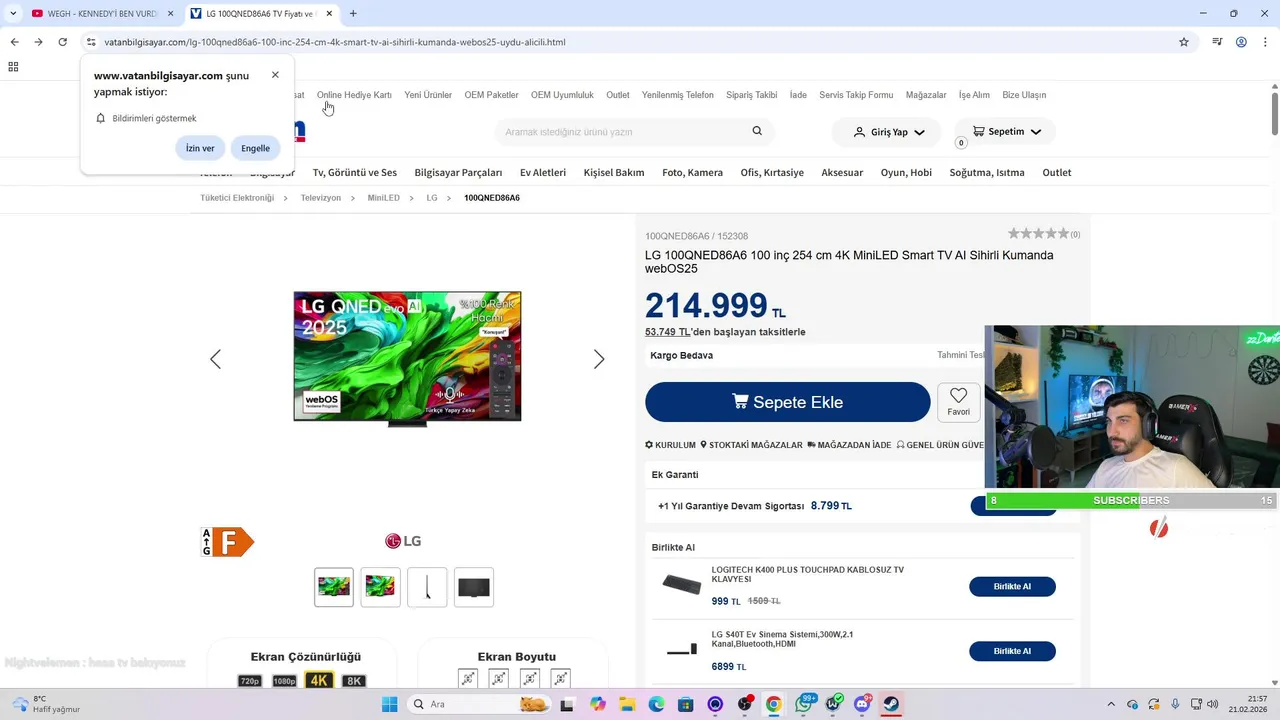Click STOKTAKİ MAĞAZALAR link
1280x720 pixels.
(x=751, y=445)
